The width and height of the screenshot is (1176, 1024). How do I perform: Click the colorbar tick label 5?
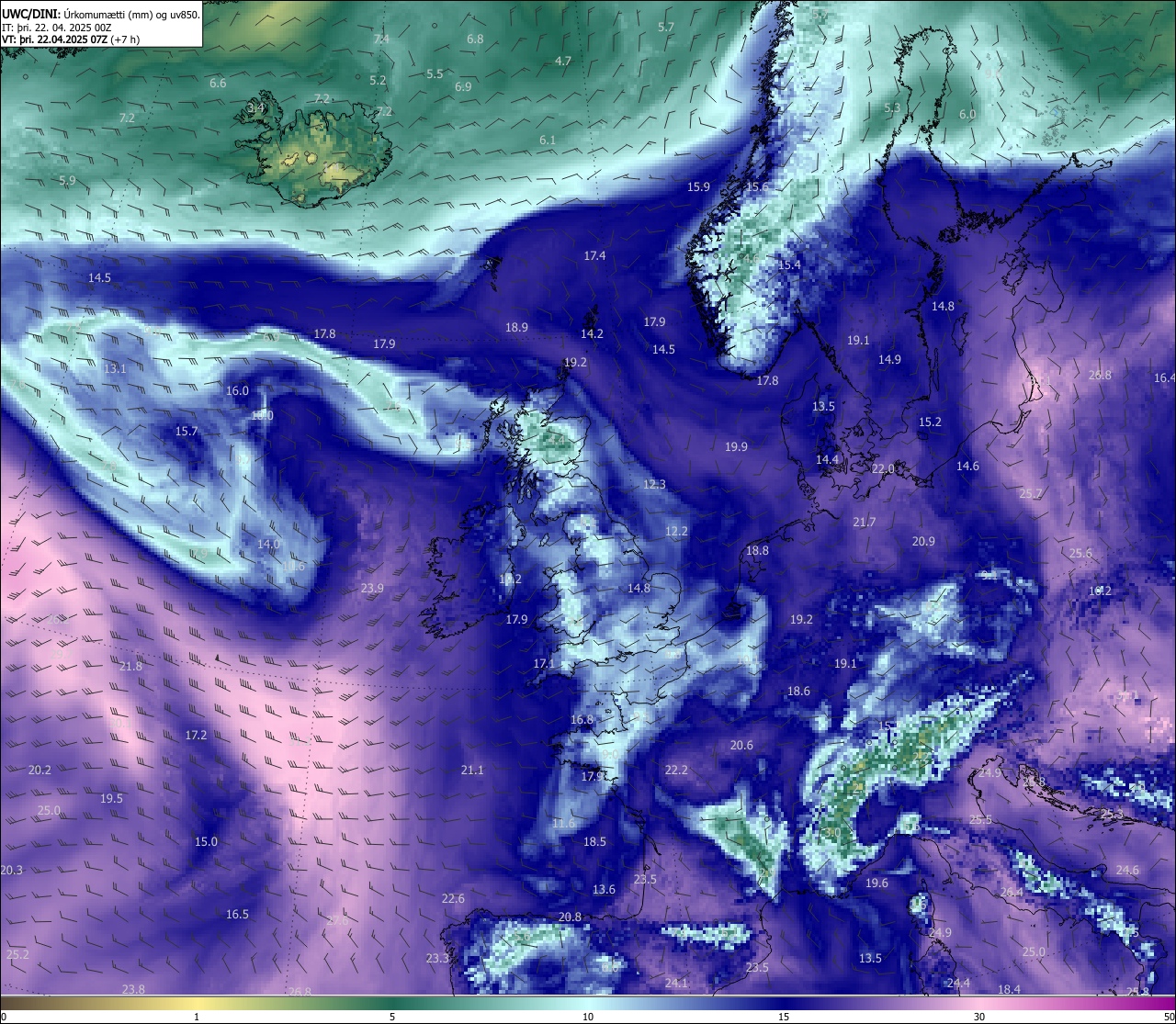pyautogui.click(x=392, y=1017)
